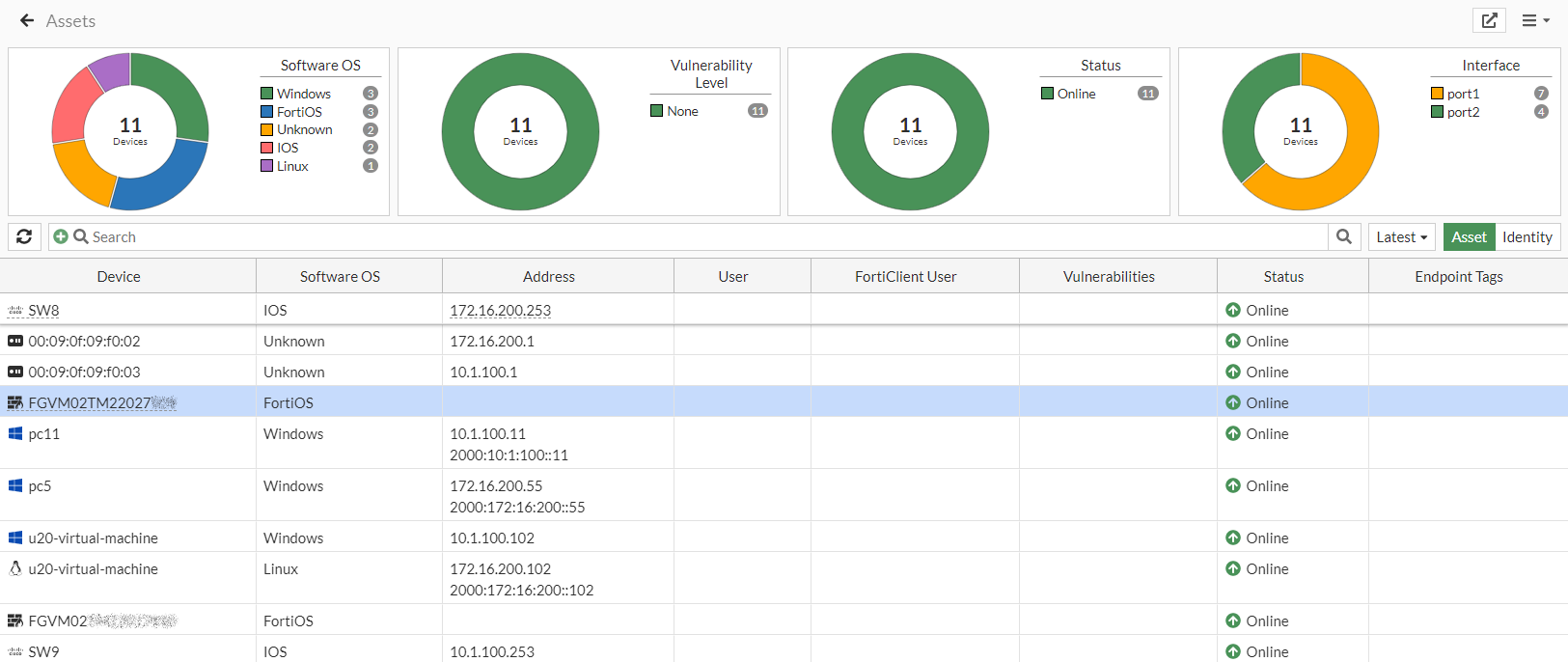
Task: Click the SW9 switch device icon
Action: [x=15, y=651]
